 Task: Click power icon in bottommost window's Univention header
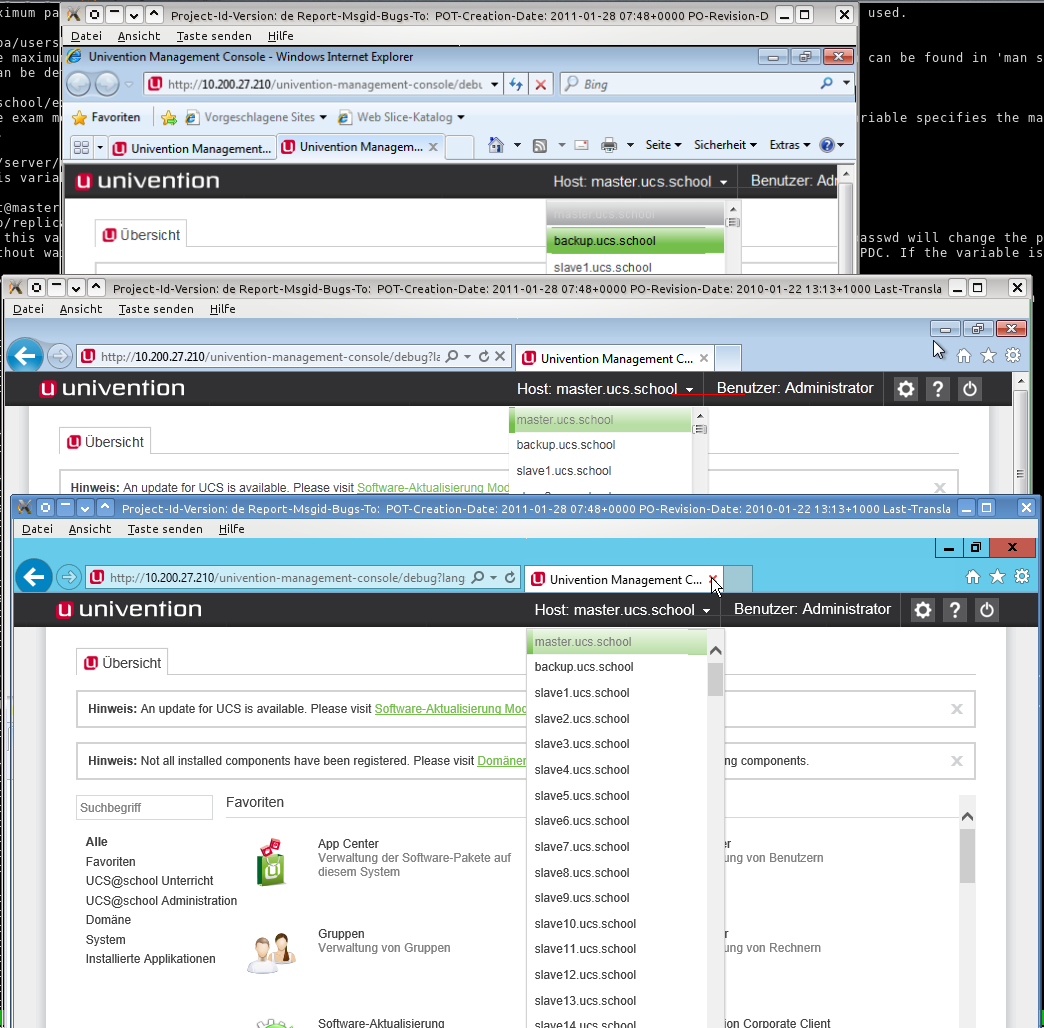(x=986, y=610)
